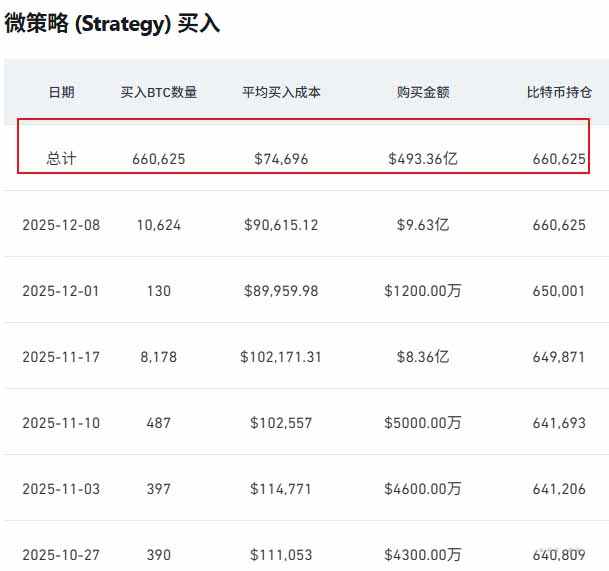Select the date 2025-11-03
This screenshot has height=571, width=609.
[x=61, y=489]
